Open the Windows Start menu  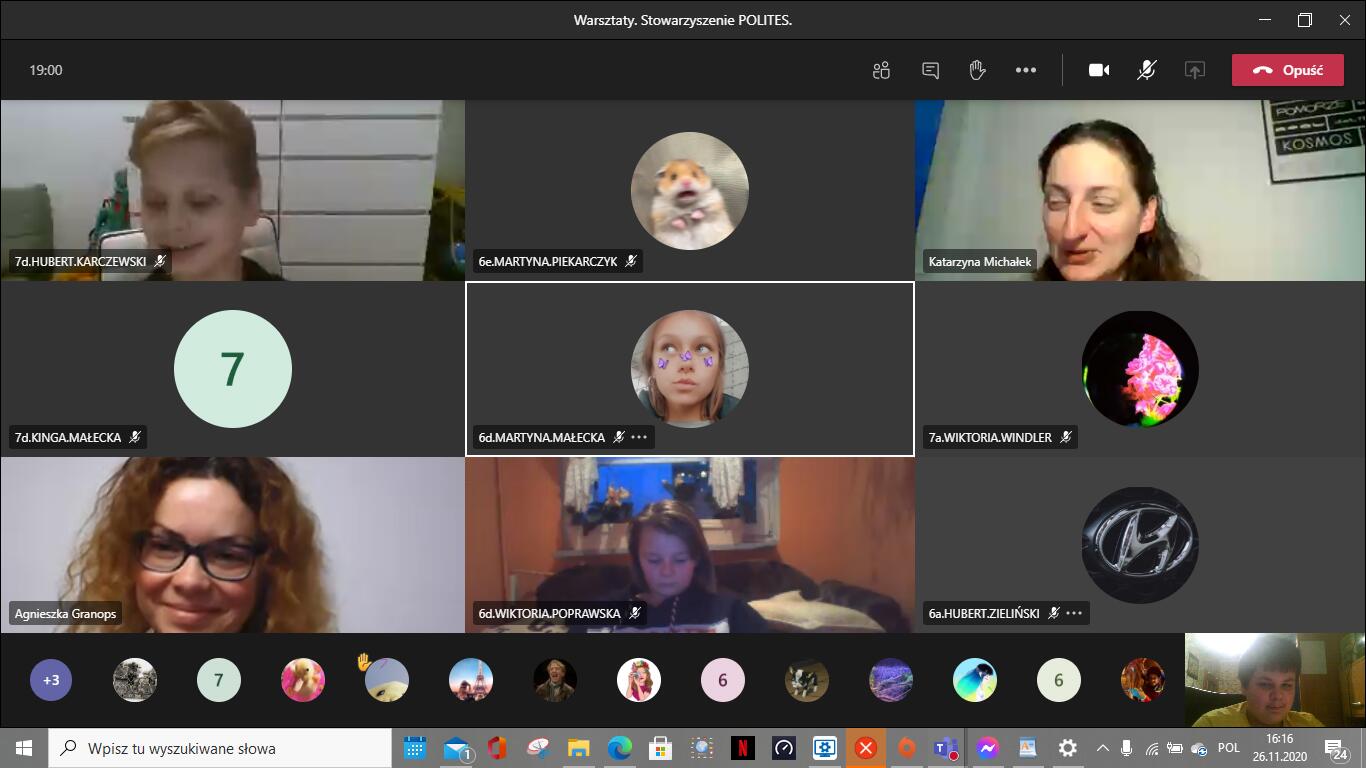click(24, 748)
